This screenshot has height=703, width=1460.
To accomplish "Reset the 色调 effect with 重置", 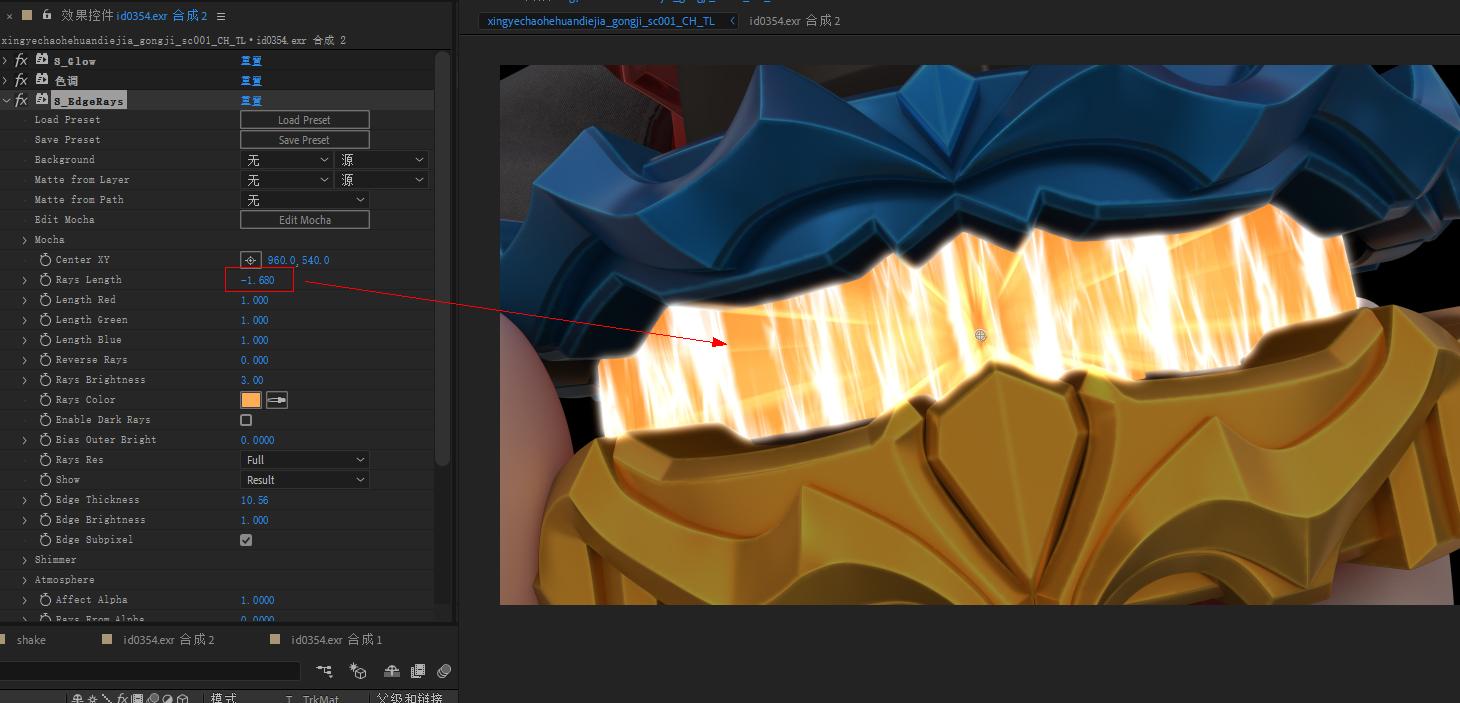I will [x=251, y=81].
